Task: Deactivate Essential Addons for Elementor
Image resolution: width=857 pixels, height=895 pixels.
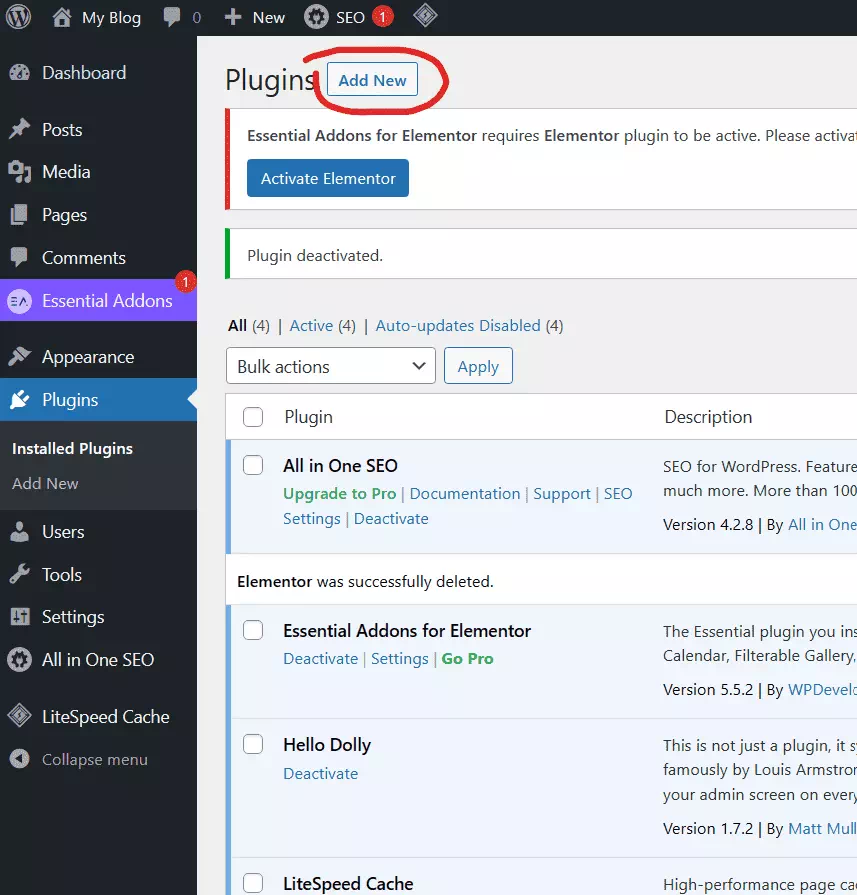Action: tap(321, 658)
